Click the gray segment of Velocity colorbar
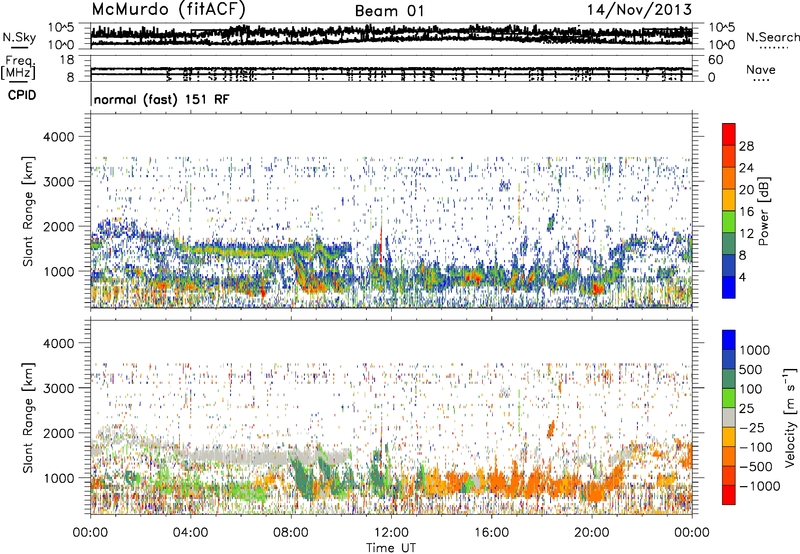This screenshot has height=554, width=800. tap(729, 417)
